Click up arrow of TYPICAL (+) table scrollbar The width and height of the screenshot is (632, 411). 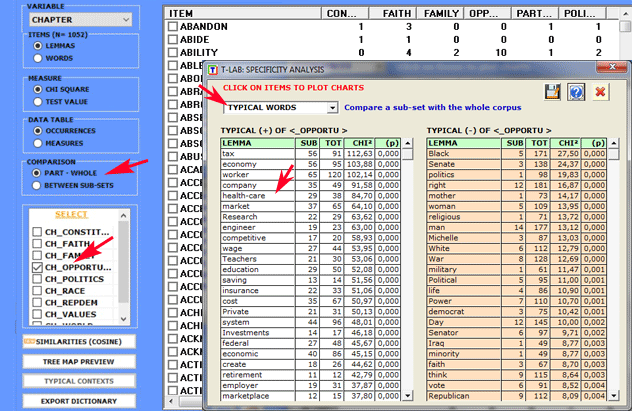pyautogui.click(x=407, y=143)
